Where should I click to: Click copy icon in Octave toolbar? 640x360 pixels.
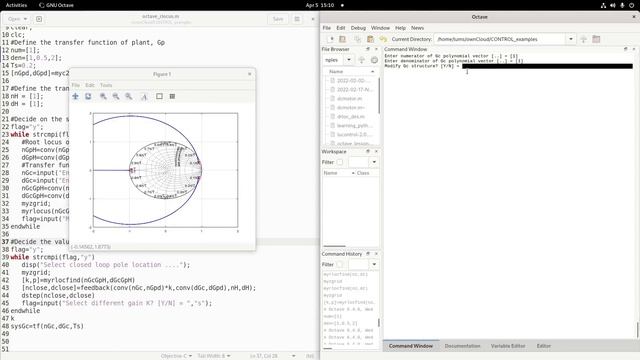click(358, 39)
